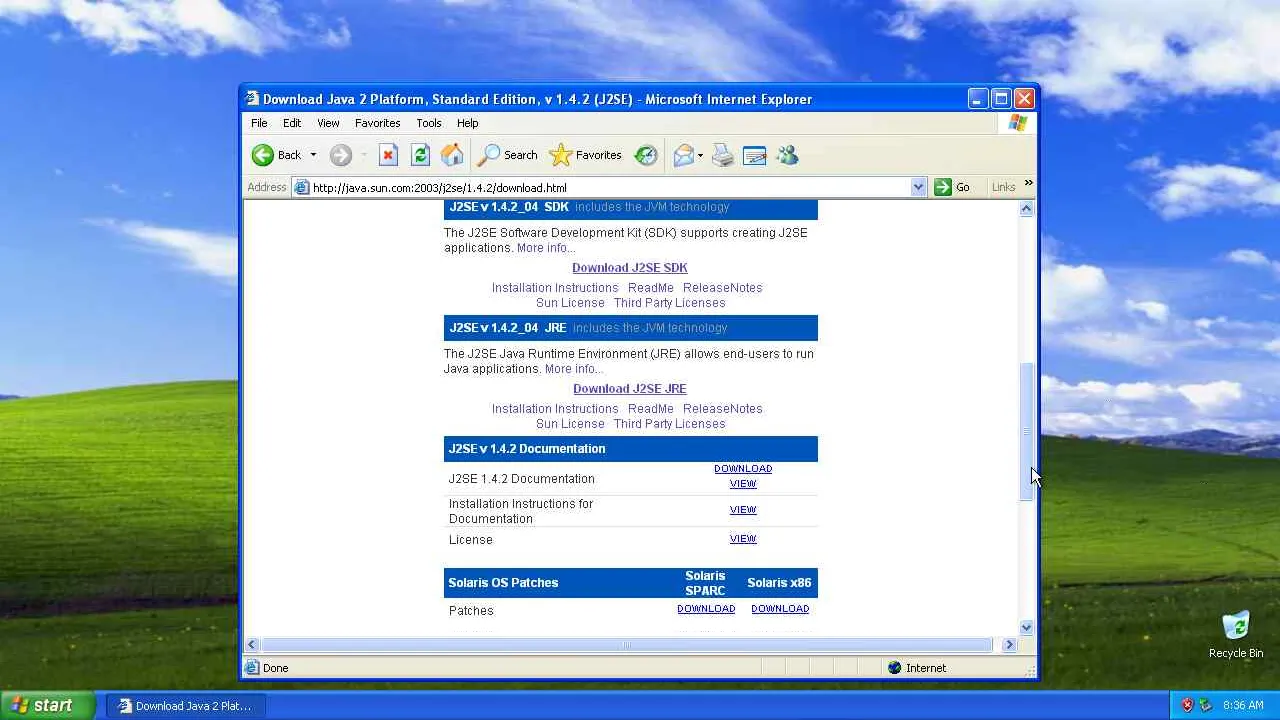This screenshot has height=720, width=1280.
Task: Click the Forward arrow icon in the toolbar
Action: coord(341,155)
